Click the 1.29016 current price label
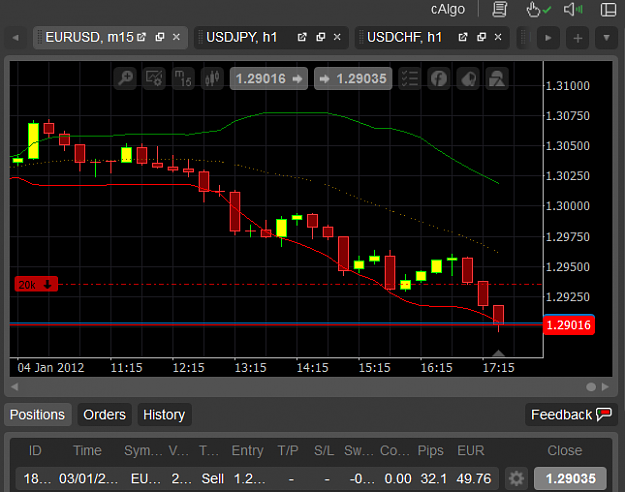 [x=569, y=325]
